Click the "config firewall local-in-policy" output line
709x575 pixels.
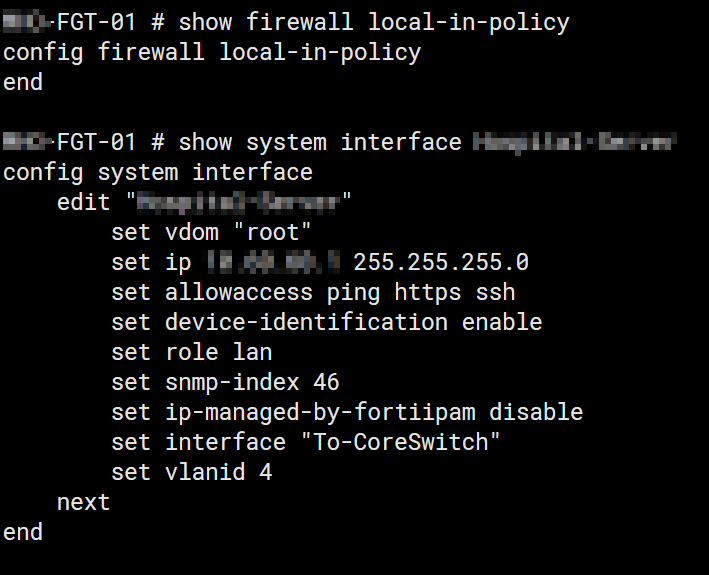[212, 51]
